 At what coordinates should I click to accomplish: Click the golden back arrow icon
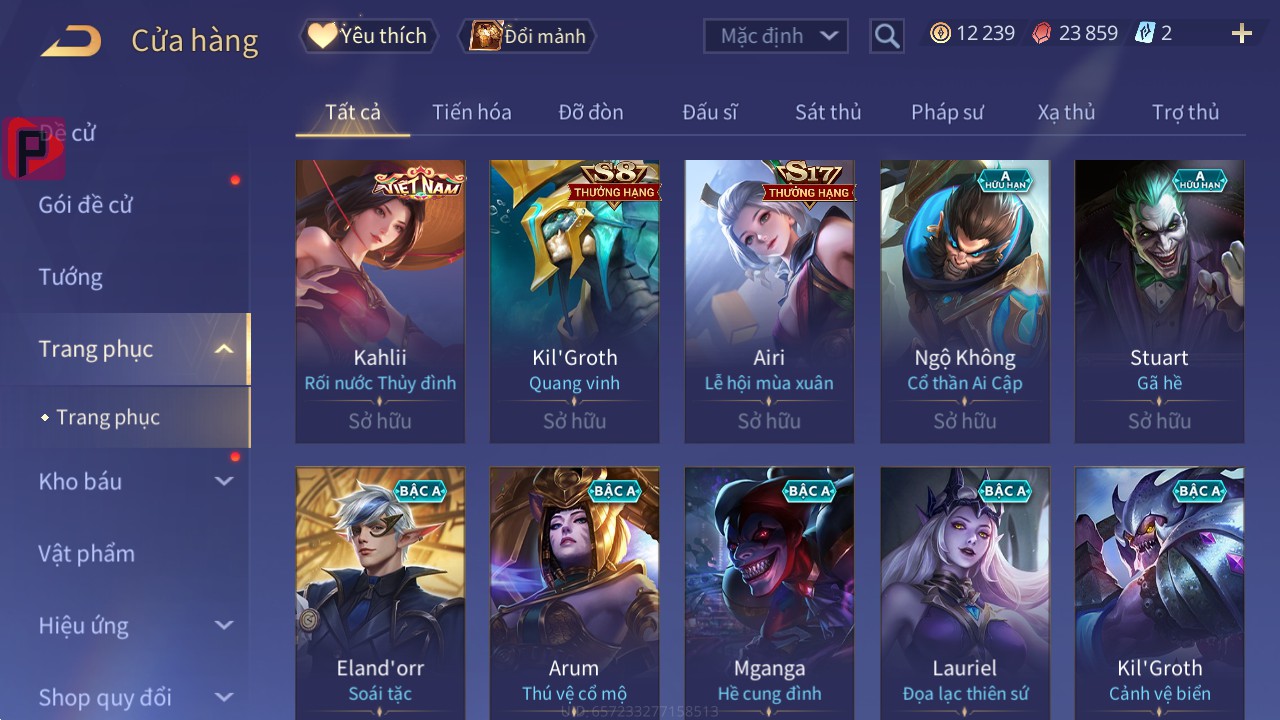[71, 41]
